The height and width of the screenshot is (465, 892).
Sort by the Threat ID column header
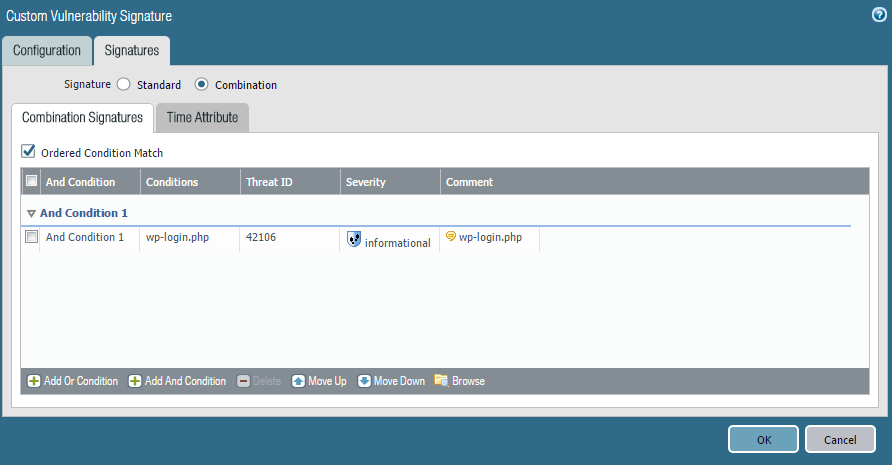(291, 182)
